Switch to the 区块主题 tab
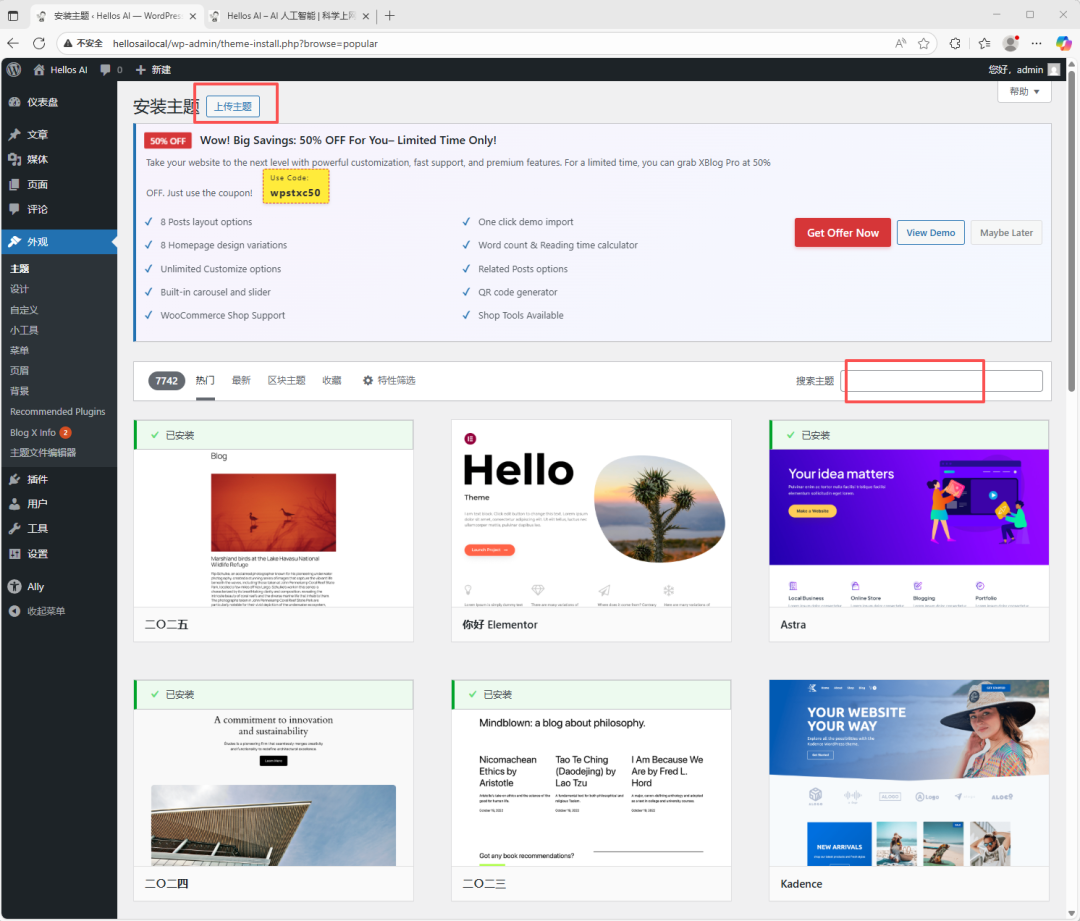 coord(286,381)
